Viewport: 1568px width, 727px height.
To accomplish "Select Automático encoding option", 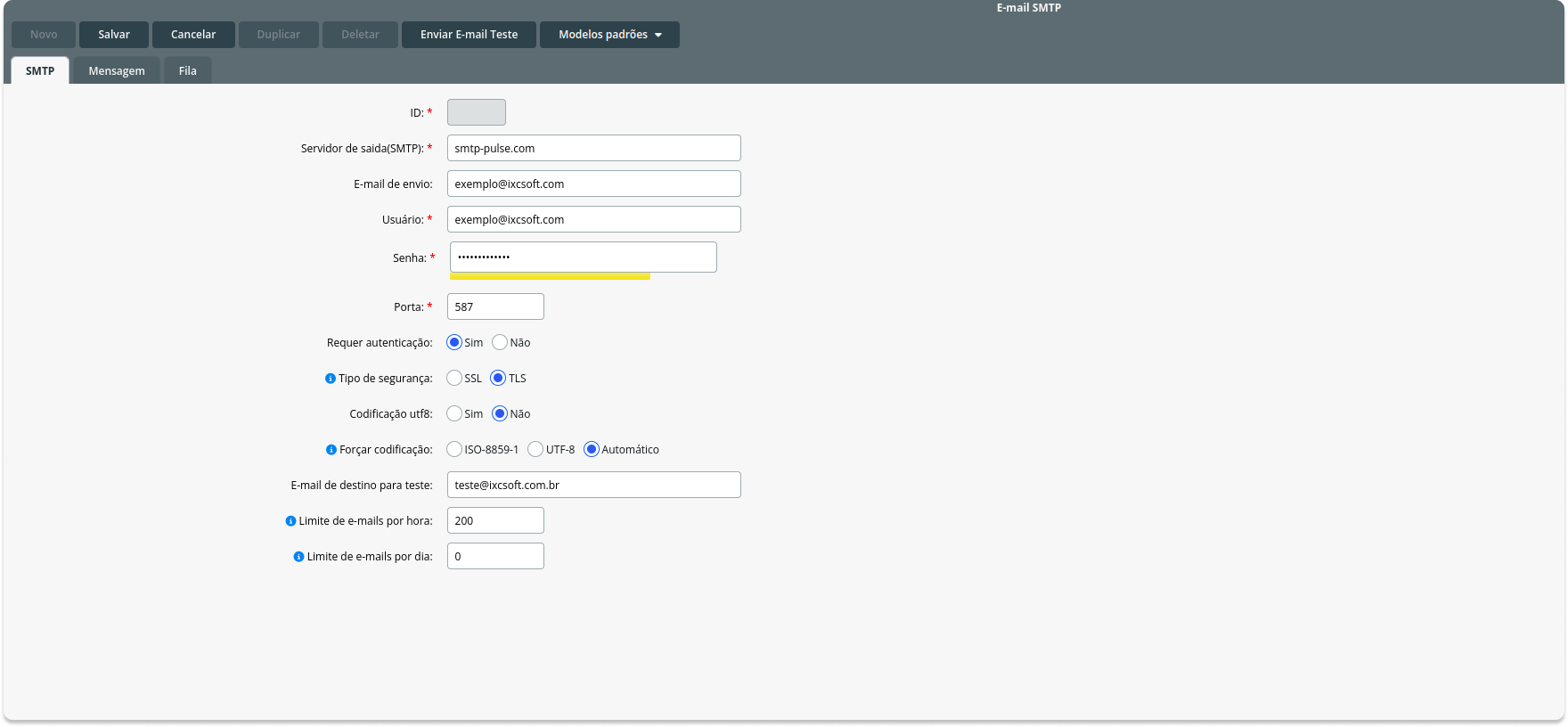I will [x=592, y=449].
